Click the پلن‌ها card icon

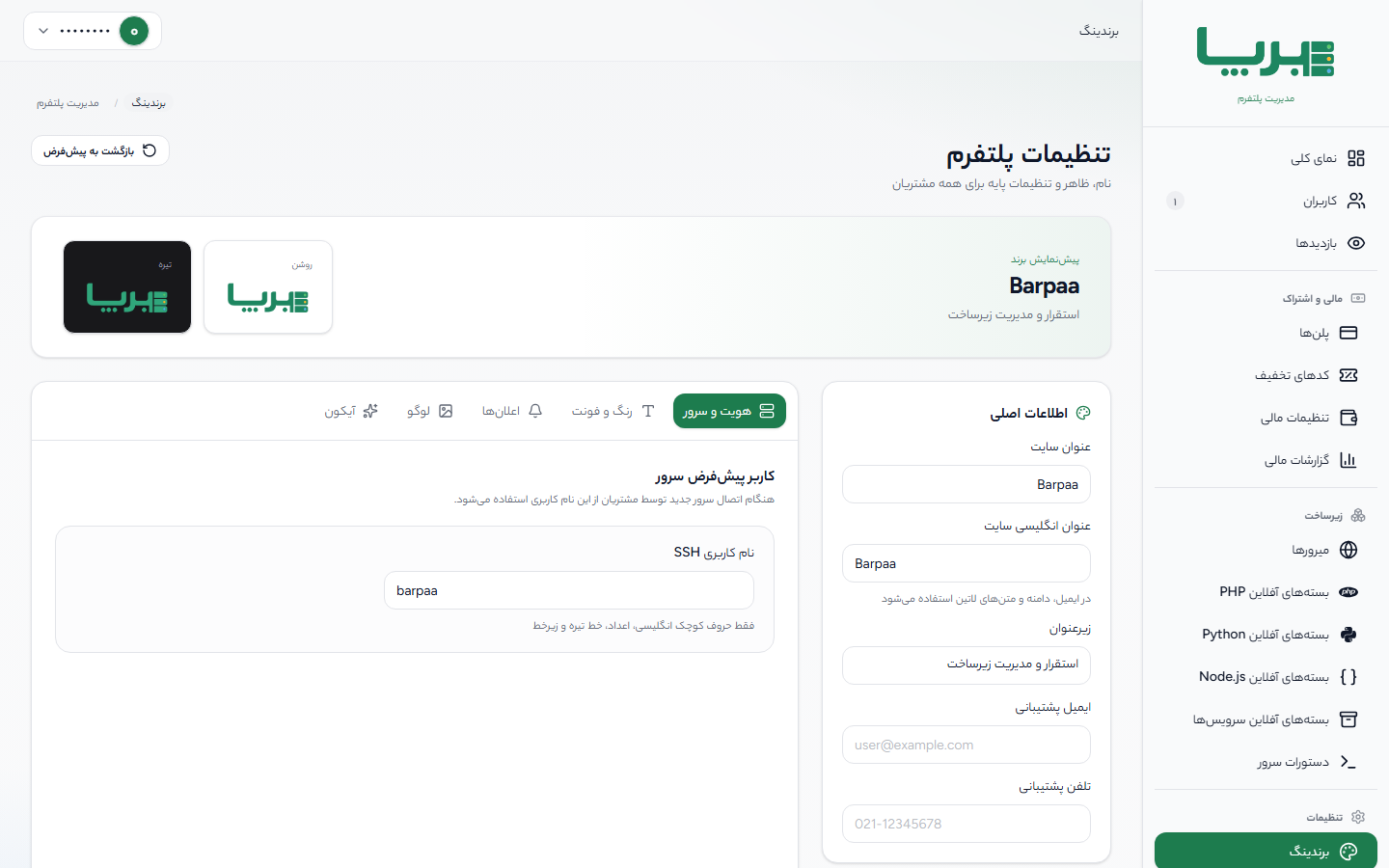tap(1348, 333)
